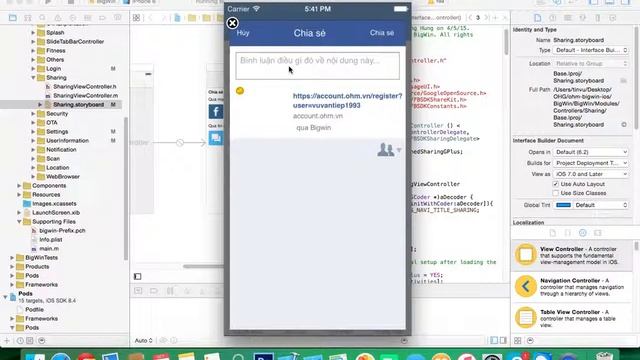Image resolution: width=640 pixels, height=360 pixels.
Task: Enable Use Auto Layout checkbox
Action: (x=556, y=184)
